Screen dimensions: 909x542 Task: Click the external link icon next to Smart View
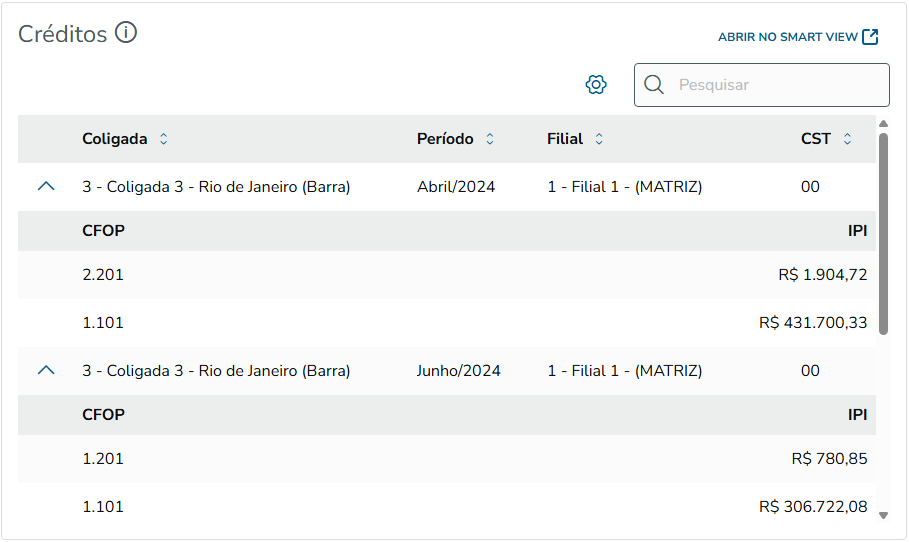tap(870, 37)
